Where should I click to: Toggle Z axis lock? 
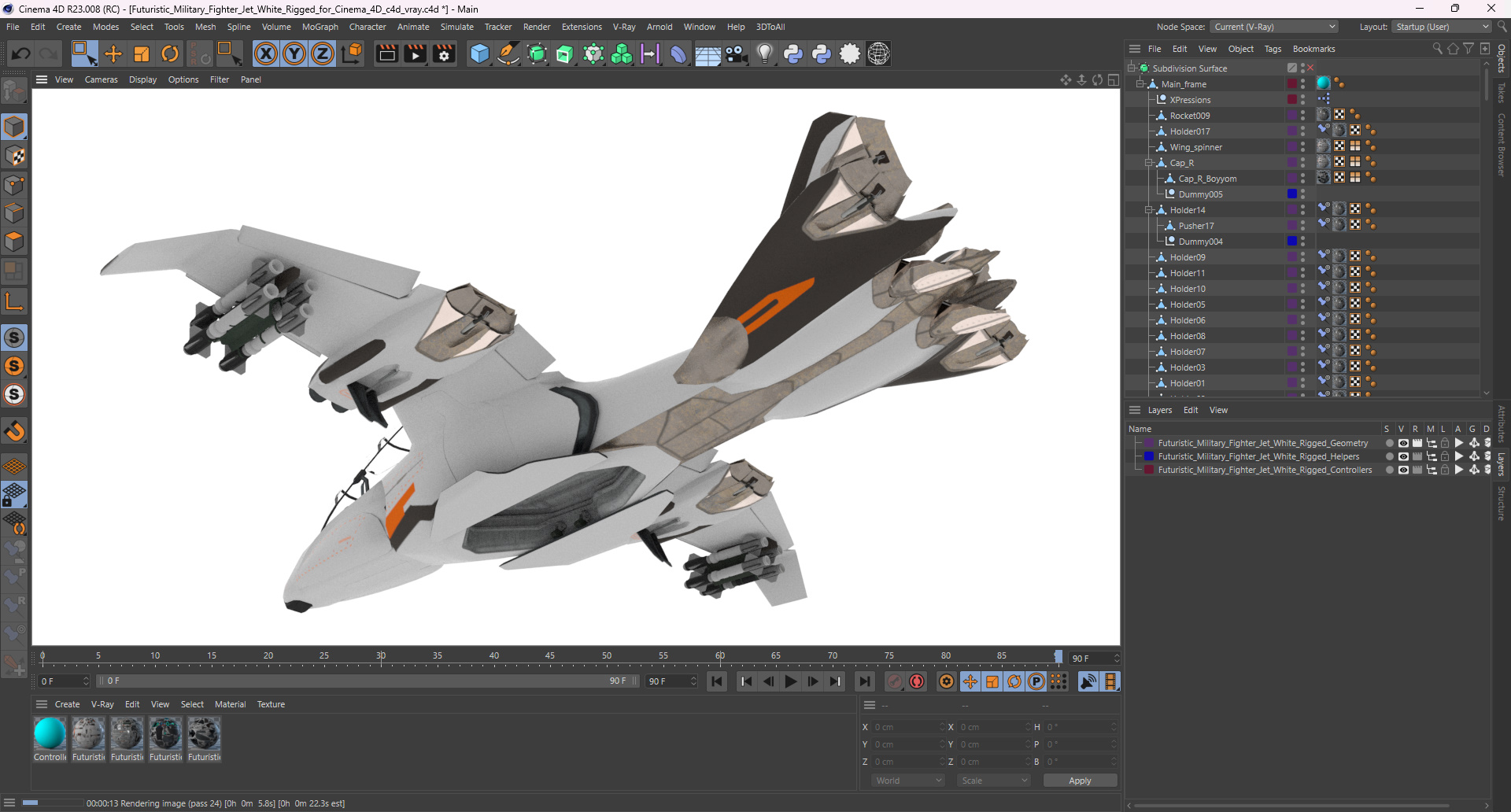[323, 54]
